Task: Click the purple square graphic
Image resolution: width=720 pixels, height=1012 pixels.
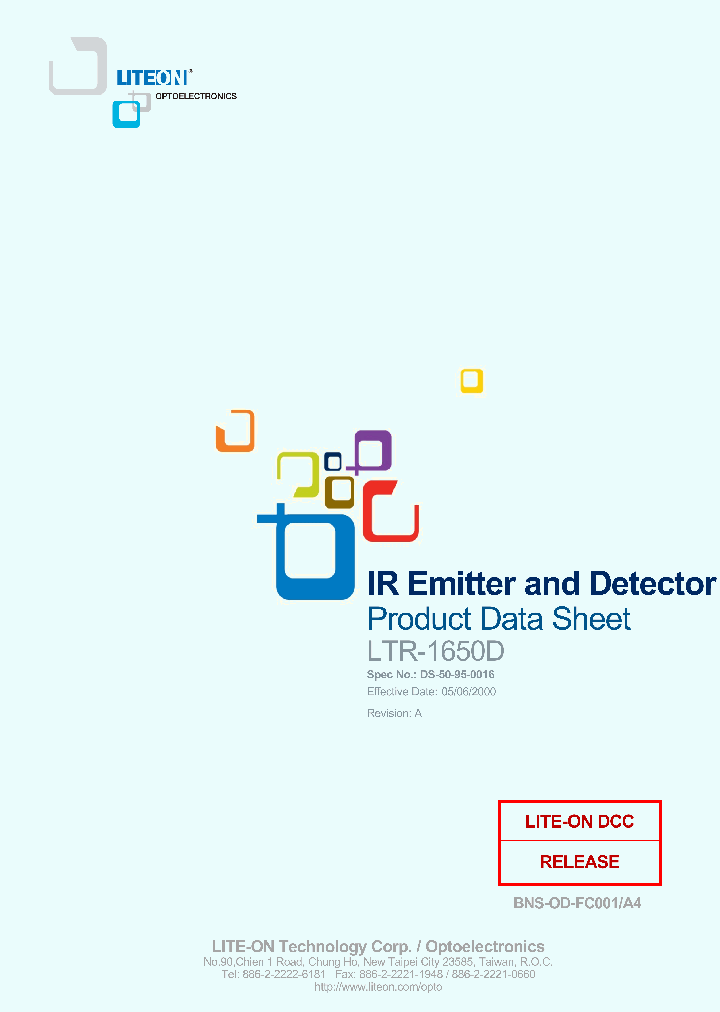Action: click(373, 451)
